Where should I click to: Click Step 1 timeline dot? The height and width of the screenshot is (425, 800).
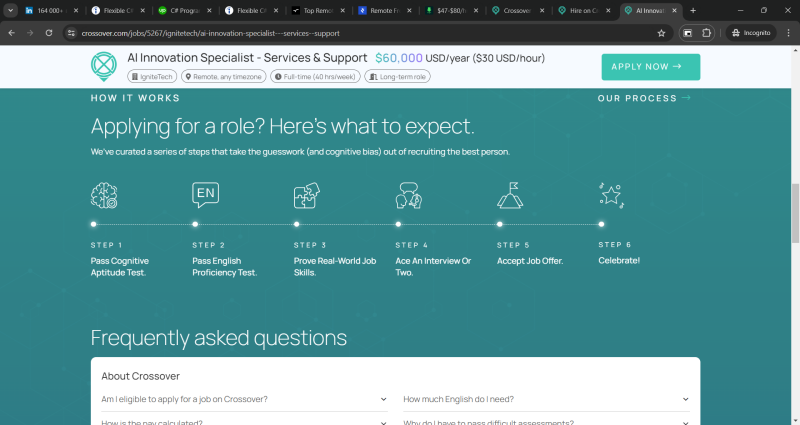click(93, 224)
